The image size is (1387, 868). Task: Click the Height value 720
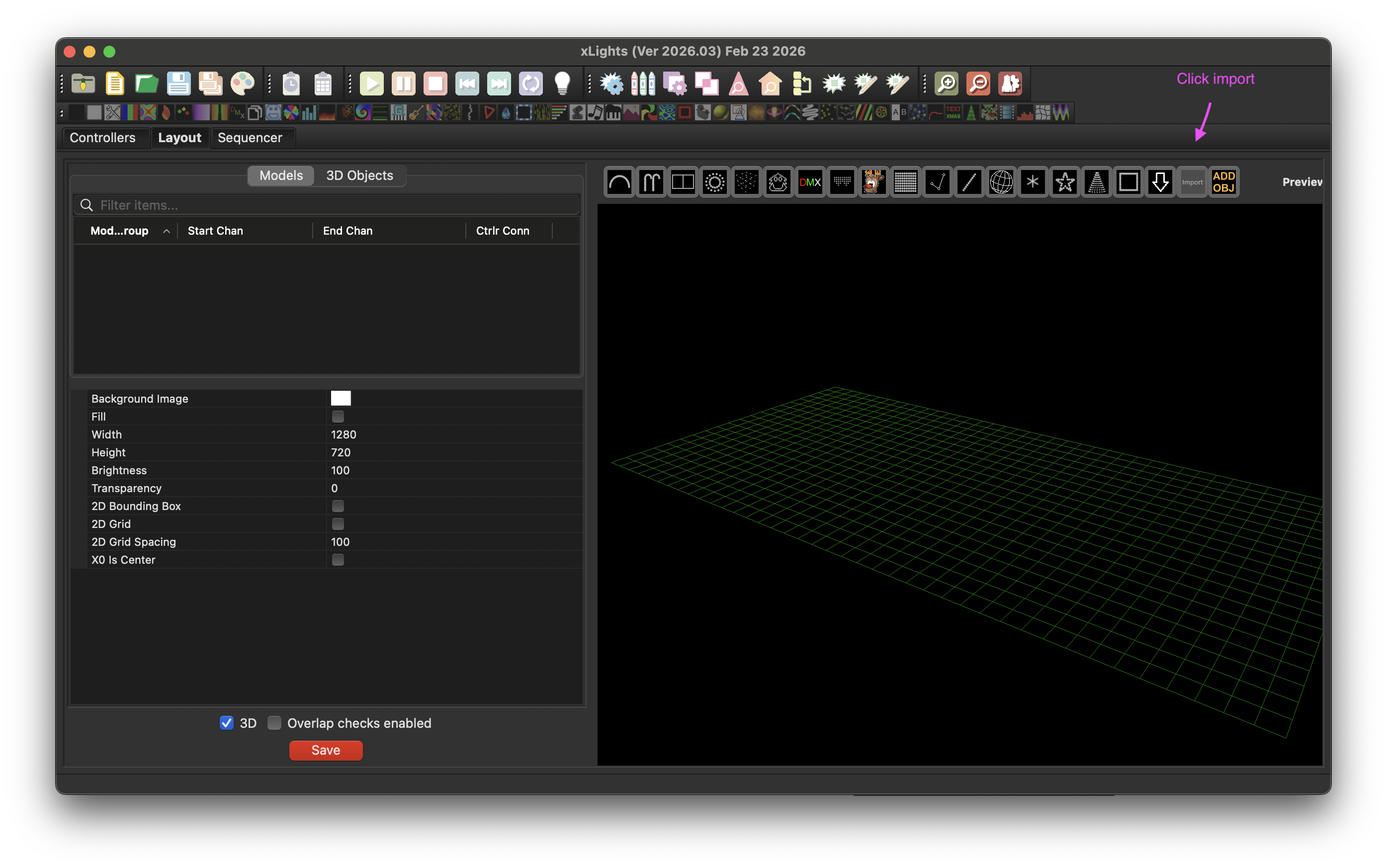click(x=341, y=452)
